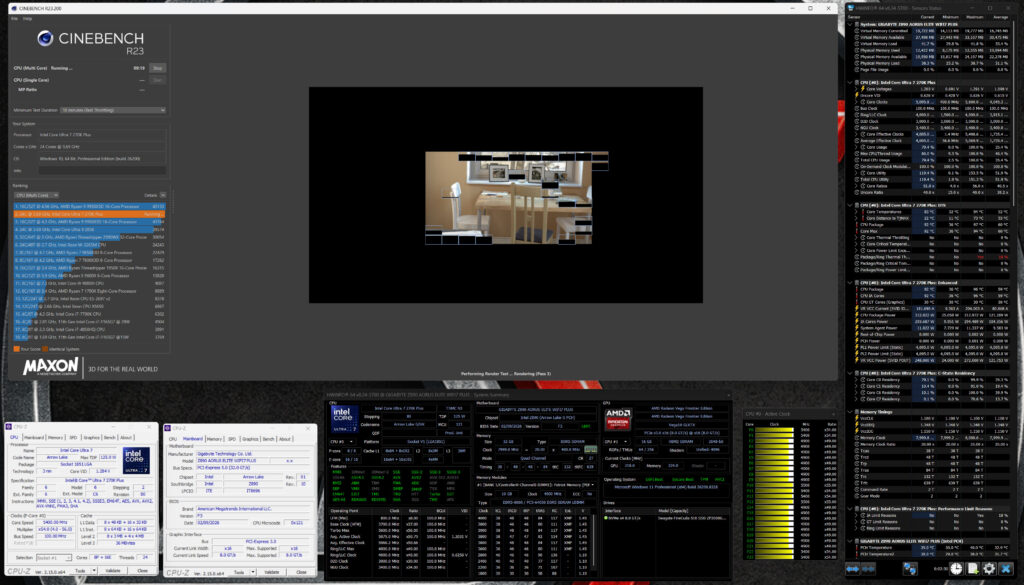Reset sensor min/max with clock icon
1024x585 pixels.
pos(956,569)
